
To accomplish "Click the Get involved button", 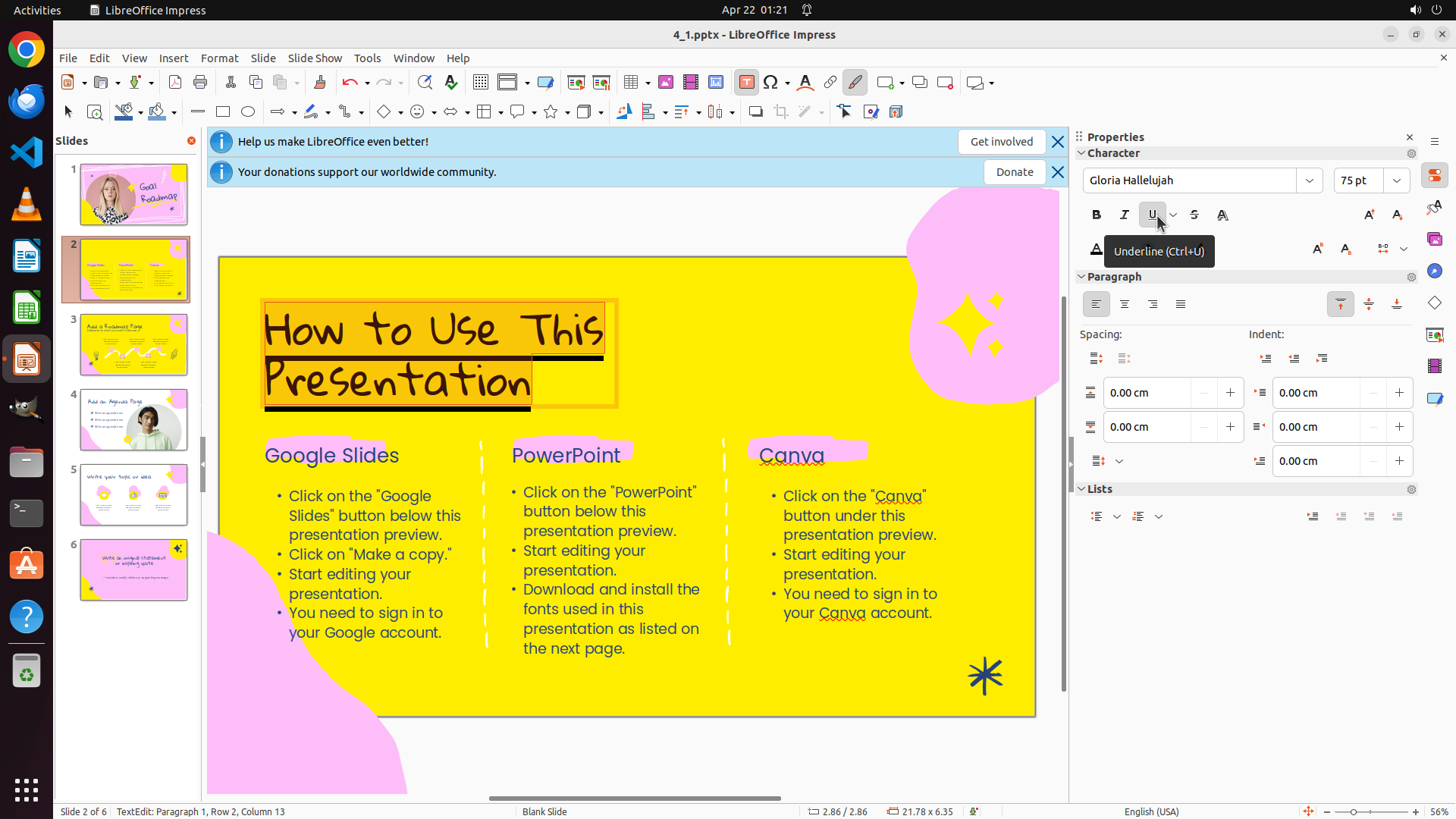I will click(1001, 142).
